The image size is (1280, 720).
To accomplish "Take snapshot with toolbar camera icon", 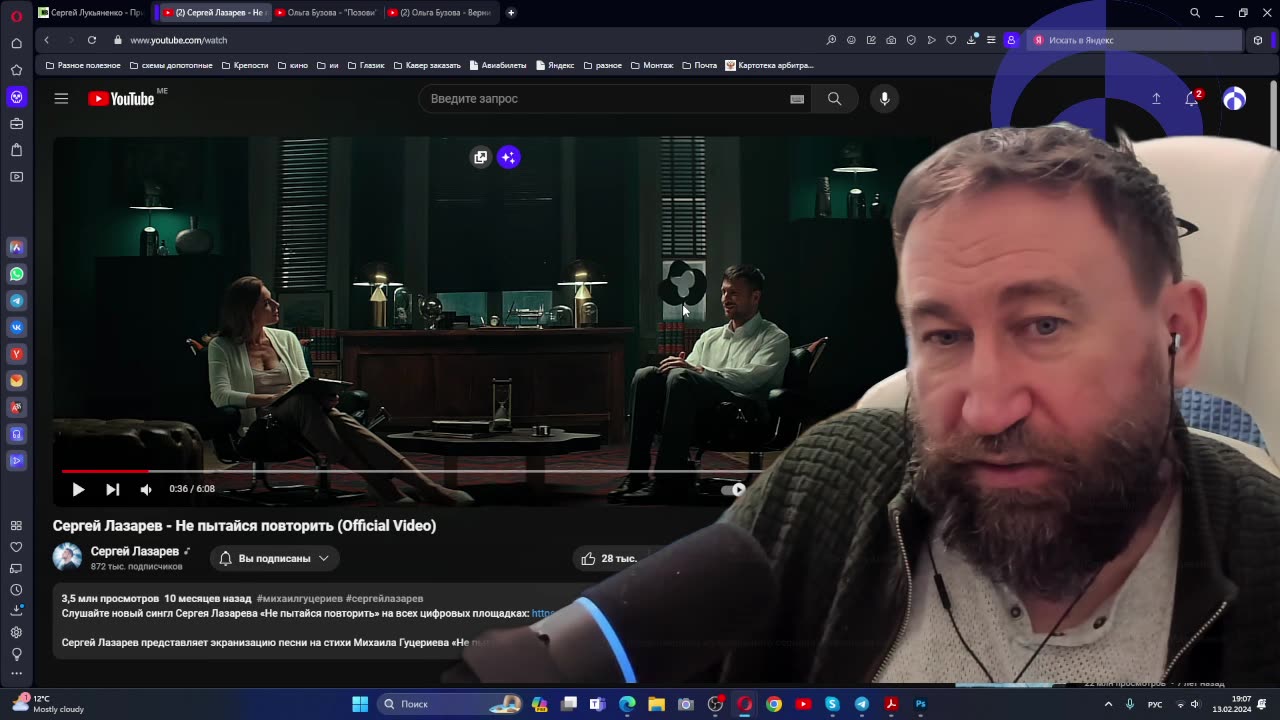I will [891, 40].
